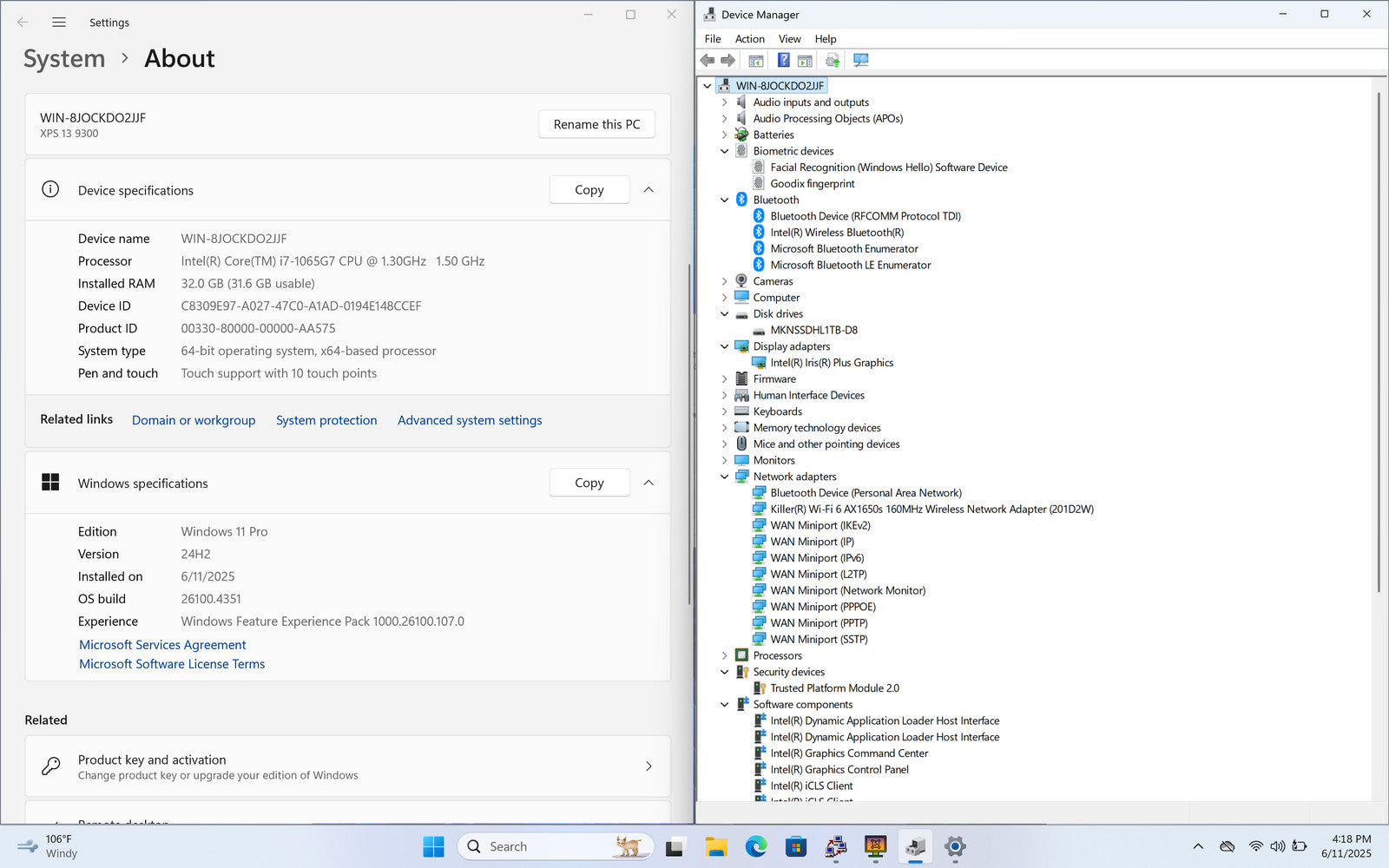Open battery status tray icon
The height and width of the screenshot is (868, 1389).
(1300, 846)
